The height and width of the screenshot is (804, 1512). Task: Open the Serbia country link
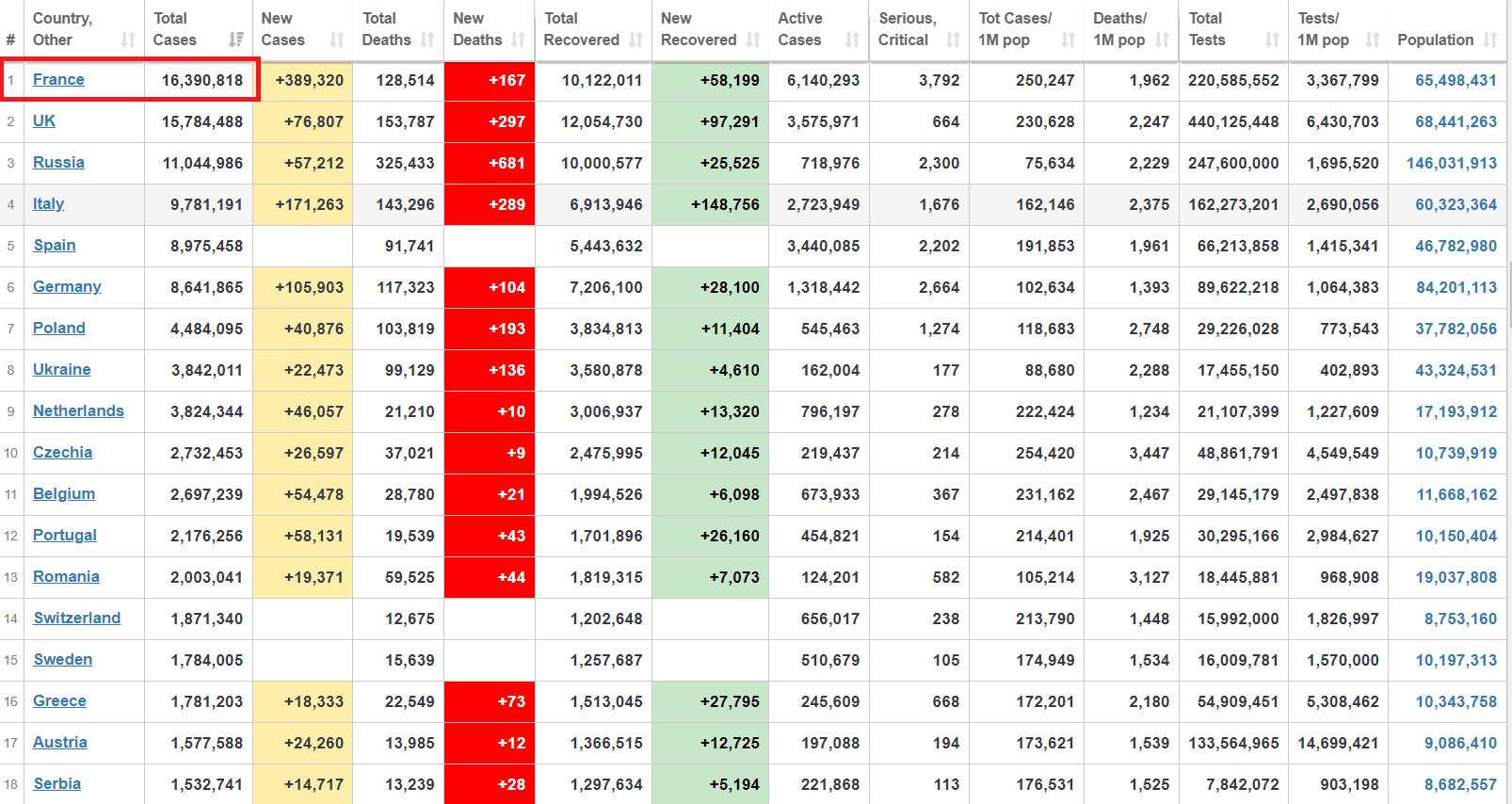[x=56, y=784]
